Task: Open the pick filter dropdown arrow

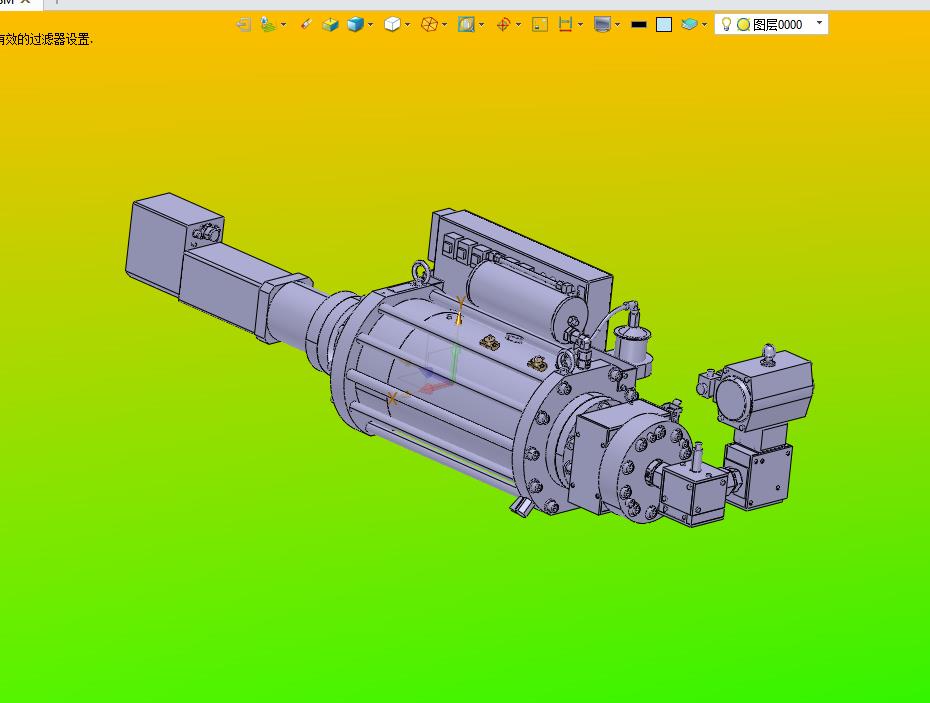Action: tap(284, 24)
